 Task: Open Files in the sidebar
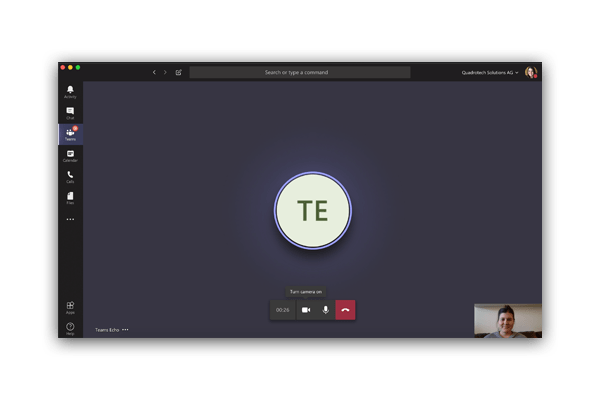click(70, 198)
